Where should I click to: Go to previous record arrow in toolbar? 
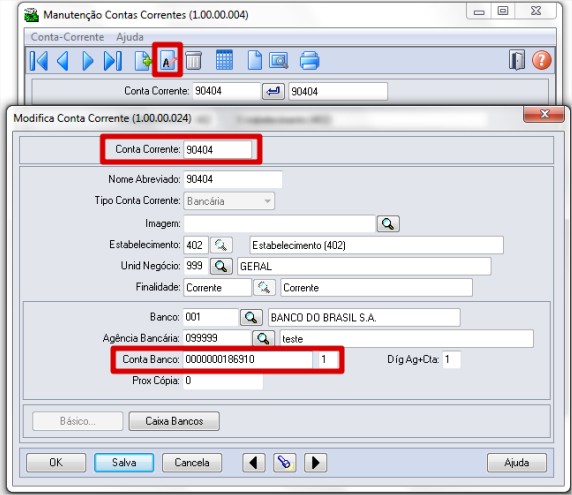[x=63, y=61]
